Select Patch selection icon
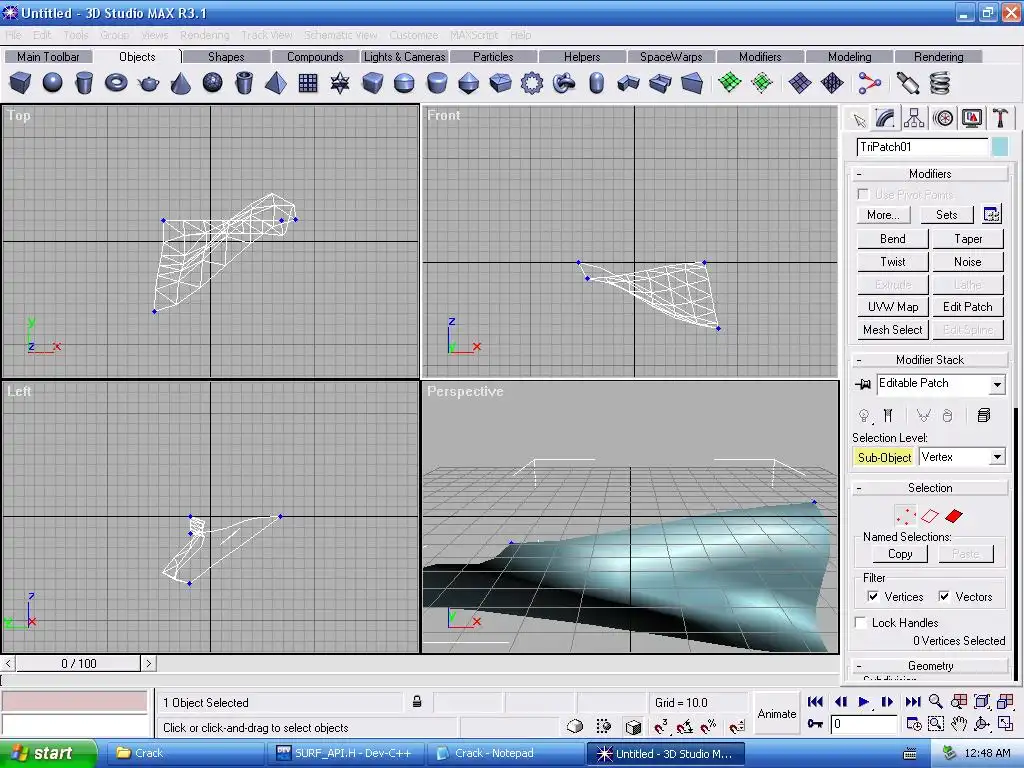 coord(954,516)
